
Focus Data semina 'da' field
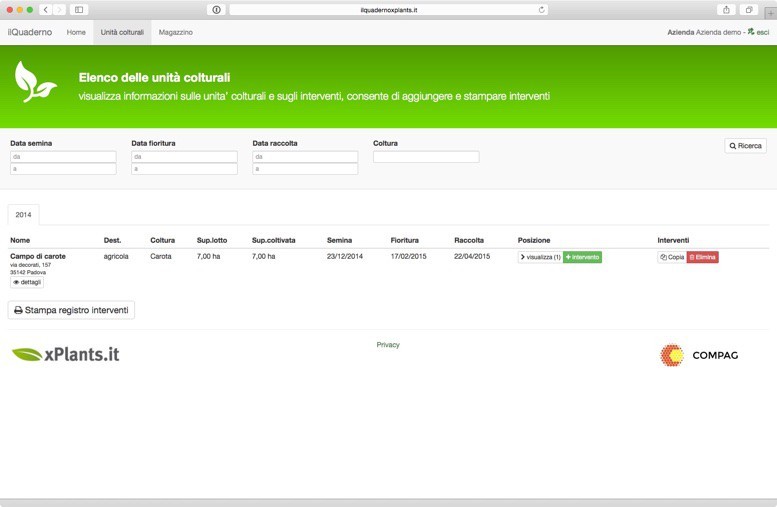63,157
